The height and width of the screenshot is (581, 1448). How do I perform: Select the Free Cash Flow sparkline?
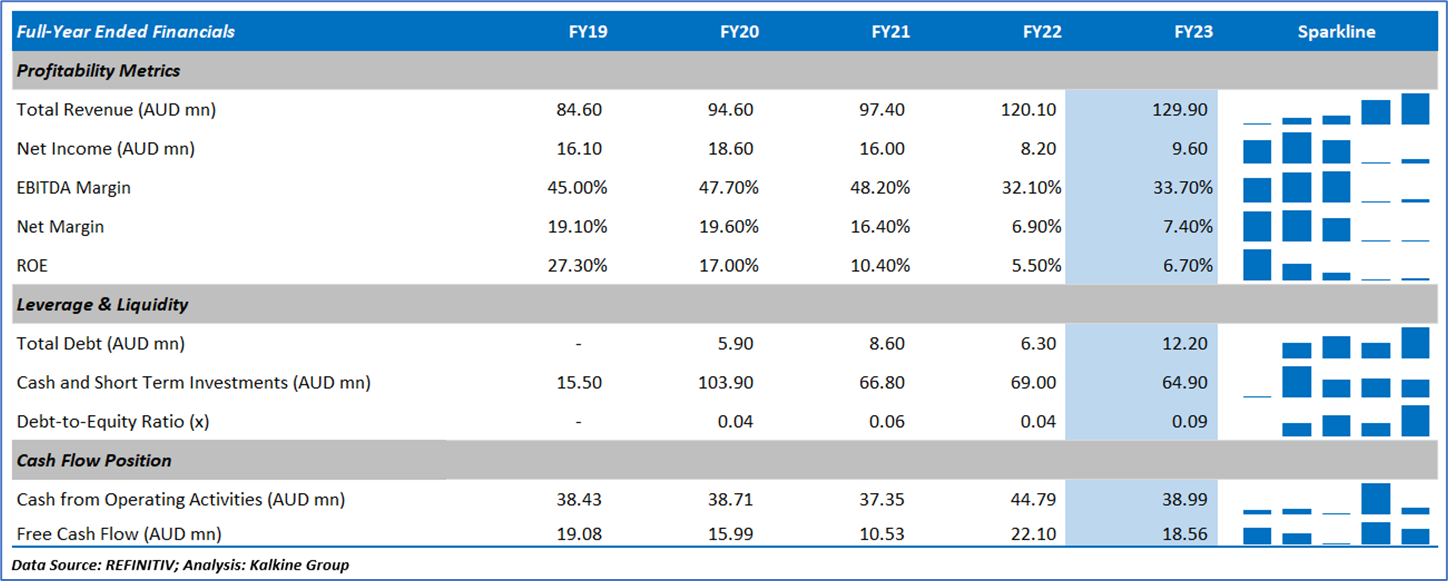click(1336, 533)
